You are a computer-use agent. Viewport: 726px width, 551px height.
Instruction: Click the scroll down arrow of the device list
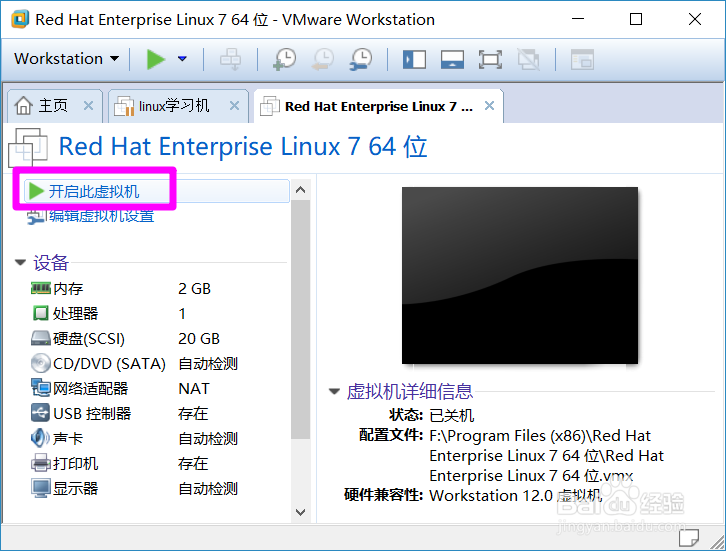click(x=300, y=512)
